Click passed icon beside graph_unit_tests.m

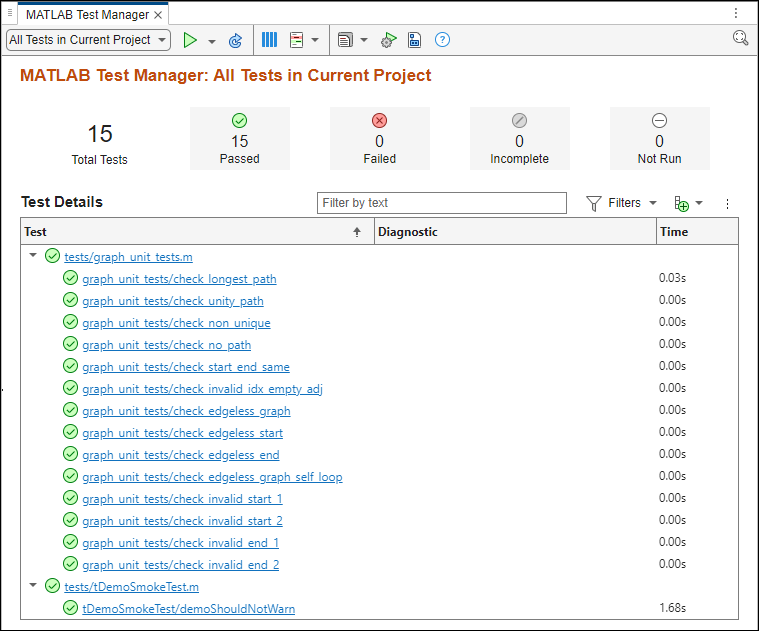point(52,255)
